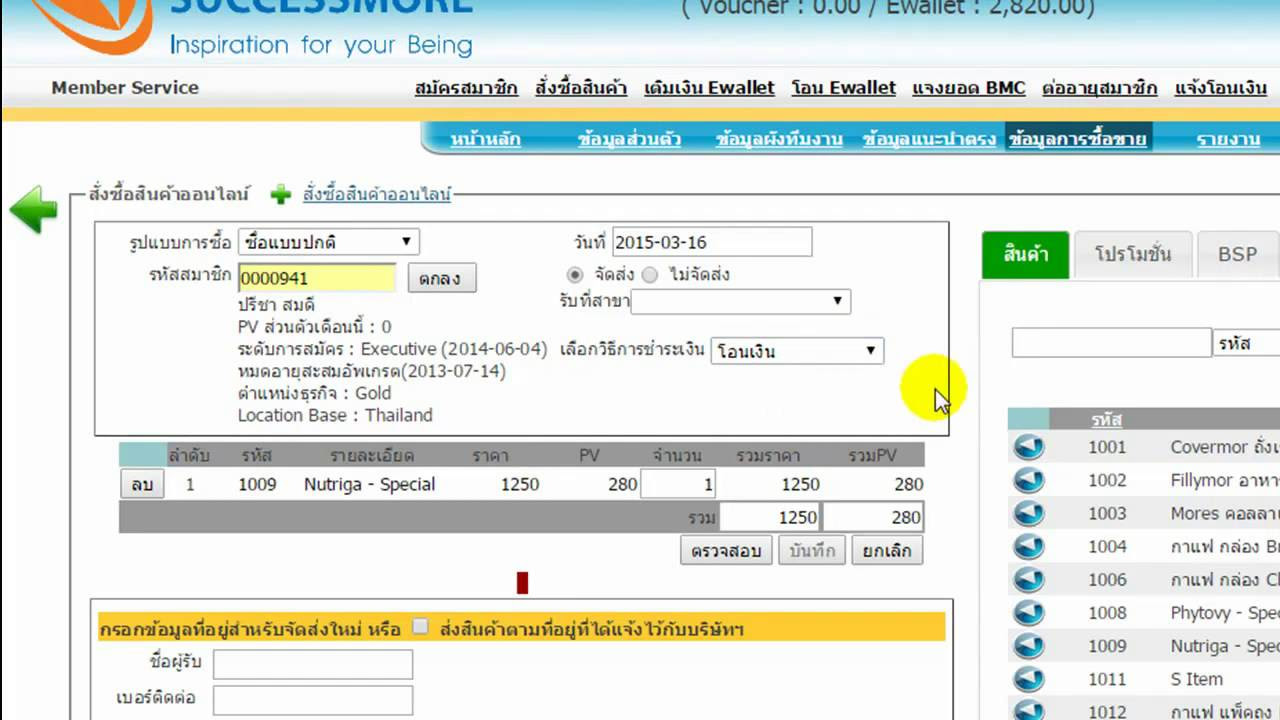Click the blue arrow icon for product 1003
1280x720 pixels.
coord(1029,513)
